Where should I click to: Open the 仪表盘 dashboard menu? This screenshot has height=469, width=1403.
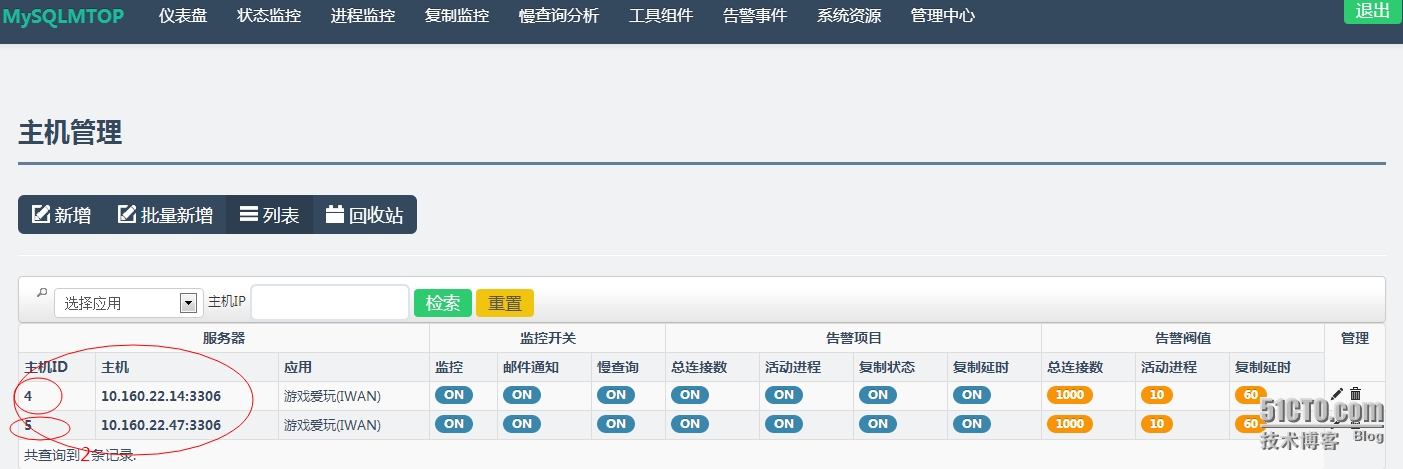pyautogui.click(x=183, y=16)
